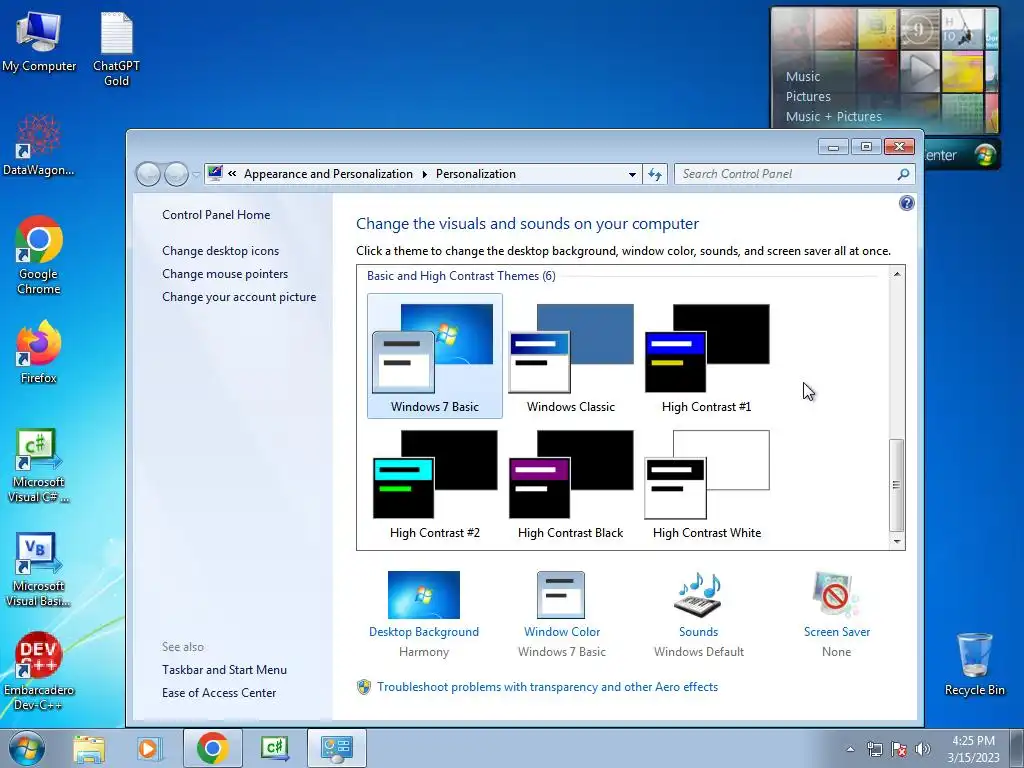Show hidden tray icons arrow

(x=850, y=749)
